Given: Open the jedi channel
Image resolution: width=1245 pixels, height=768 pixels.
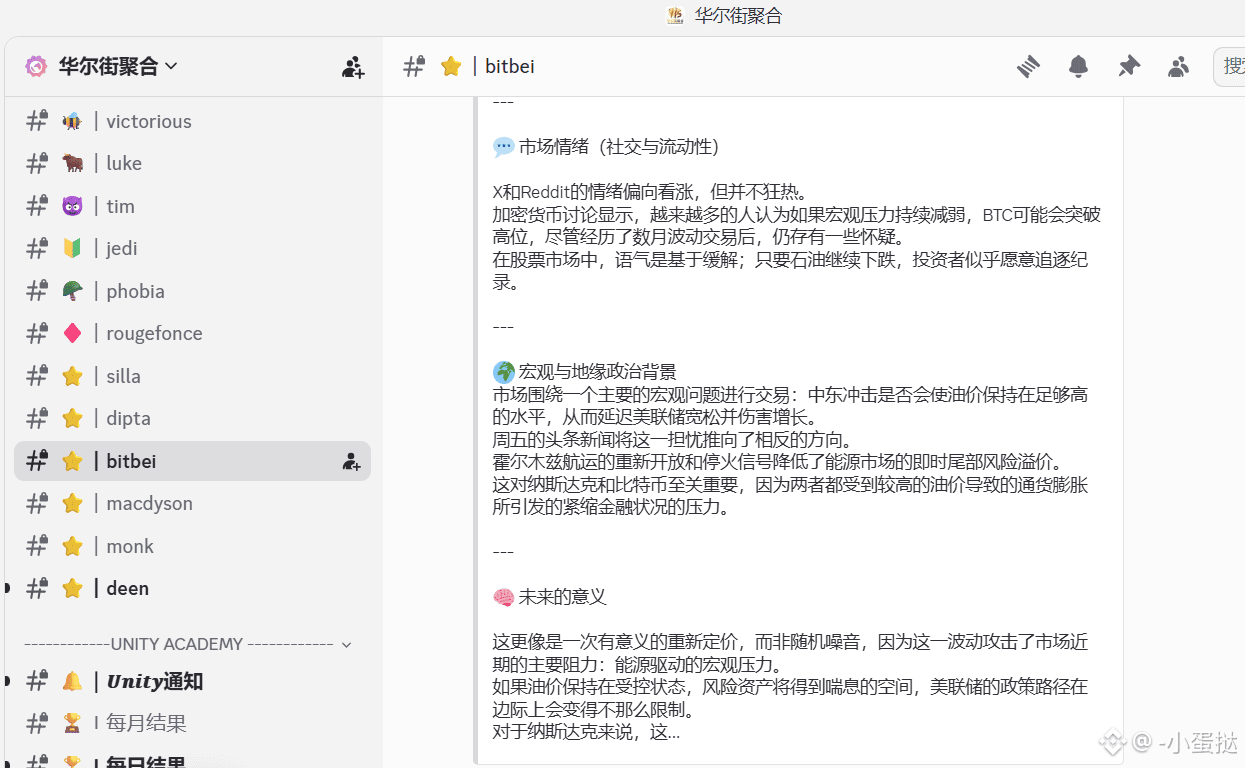Looking at the screenshot, I should (192, 248).
